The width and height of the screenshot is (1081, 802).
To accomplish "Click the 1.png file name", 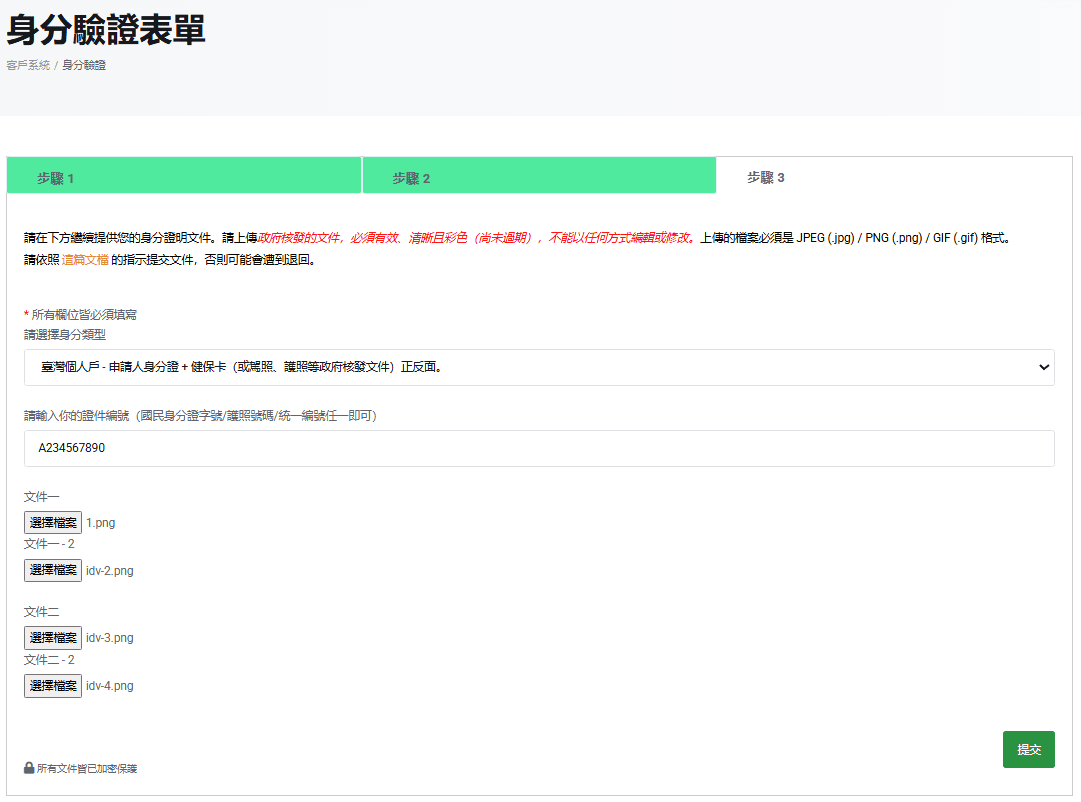I will coord(101,523).
